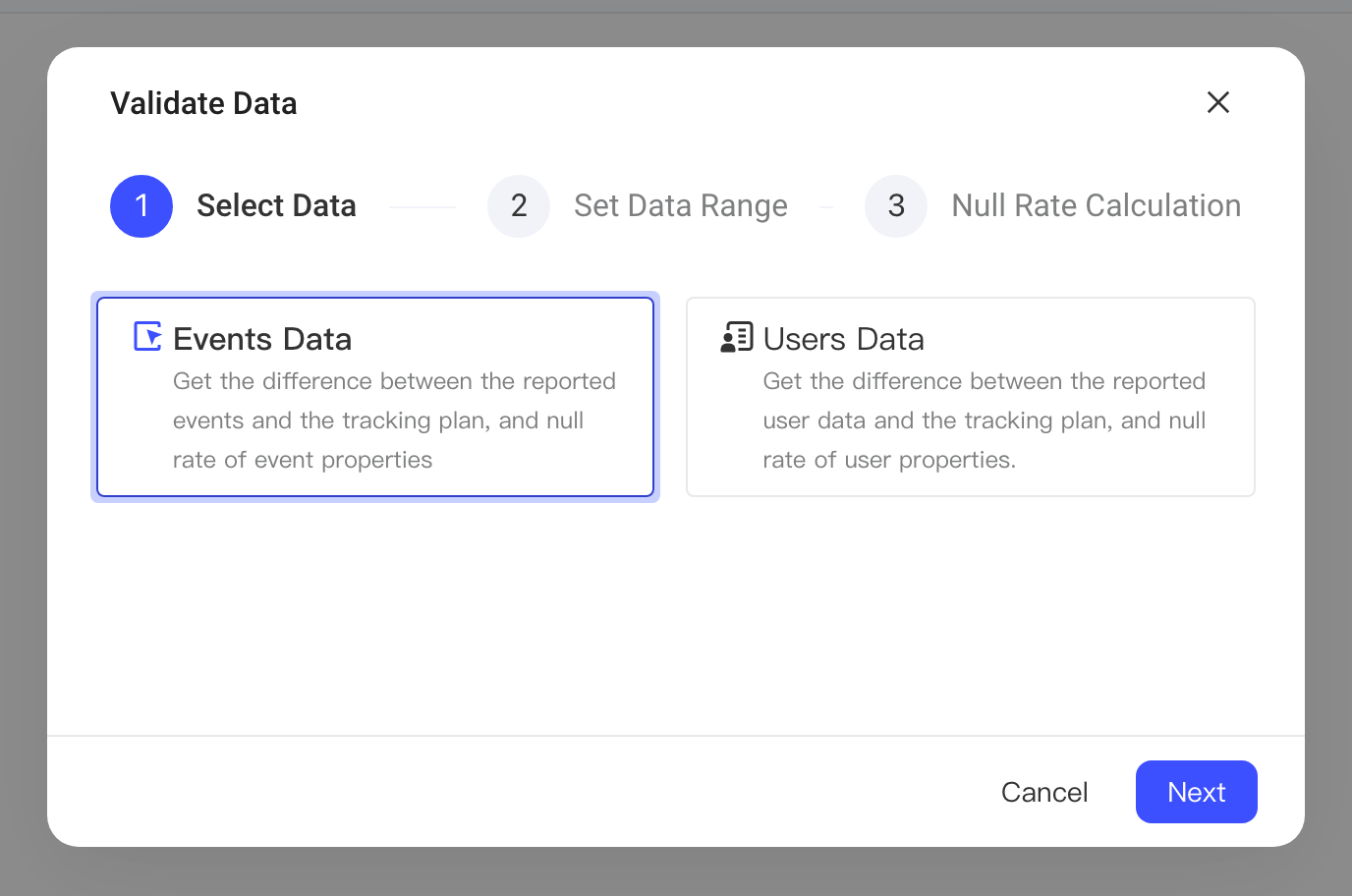
Task: Click the Cancel button
Action: [1044, 792]
